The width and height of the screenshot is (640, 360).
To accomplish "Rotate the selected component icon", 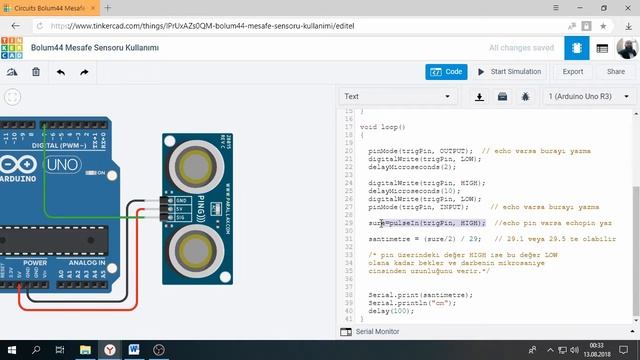I will click(x=12, y=72).
